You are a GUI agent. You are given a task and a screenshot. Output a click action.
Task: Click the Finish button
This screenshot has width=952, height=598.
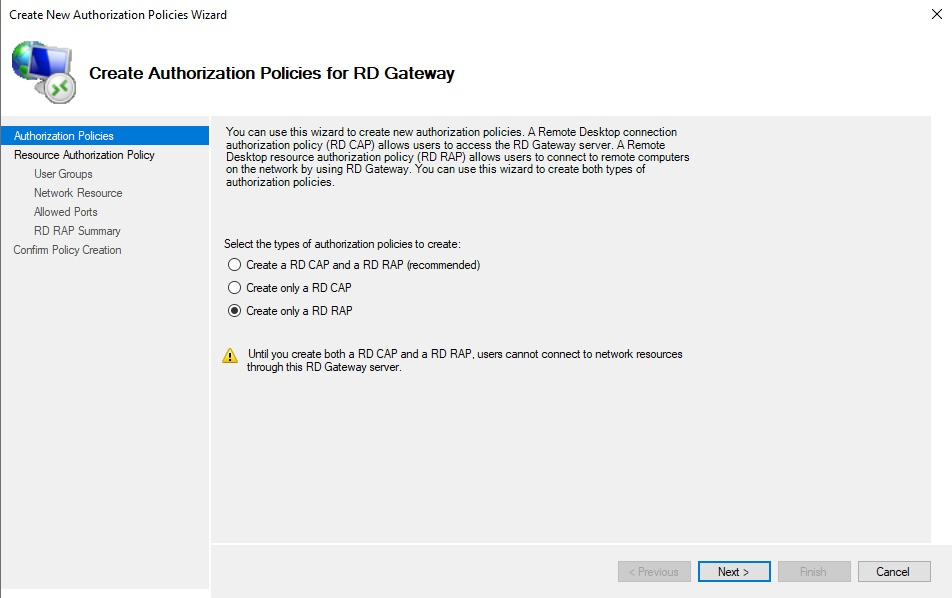(x=814, y=571)
